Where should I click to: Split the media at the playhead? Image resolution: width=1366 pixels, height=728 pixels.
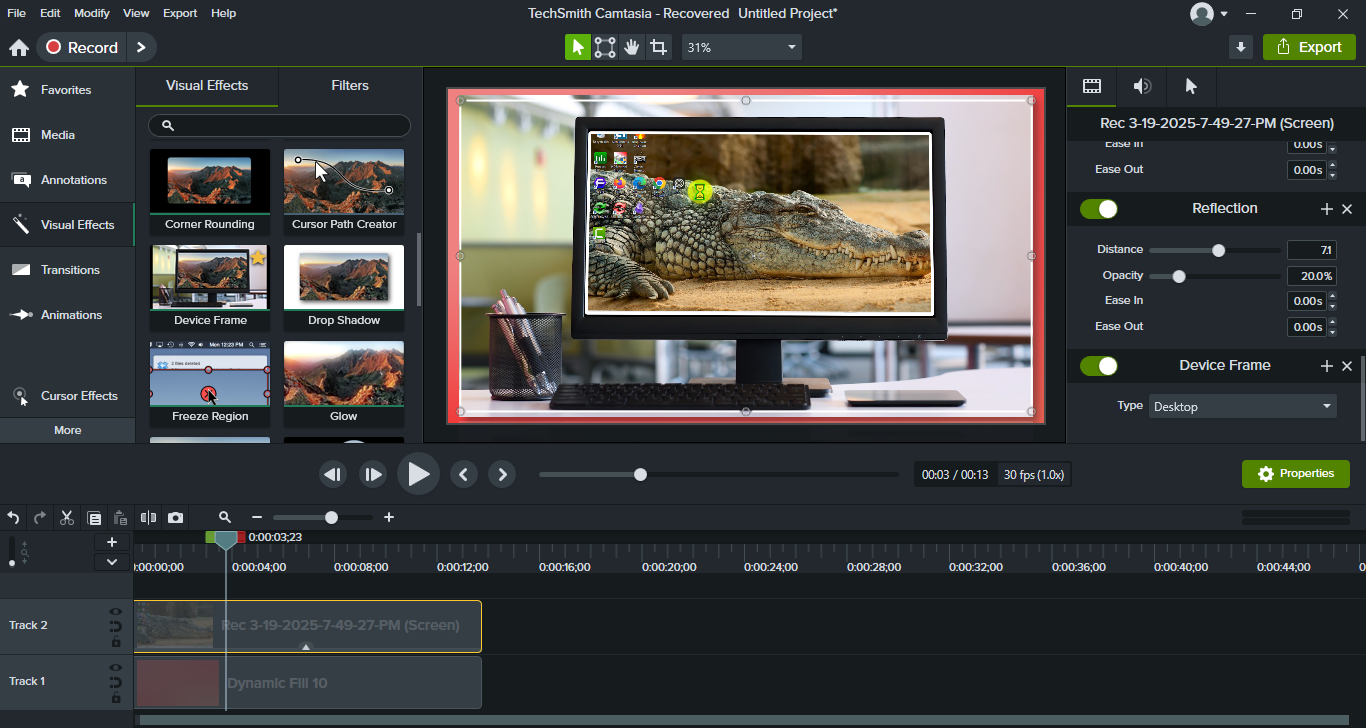pos(148,517)
